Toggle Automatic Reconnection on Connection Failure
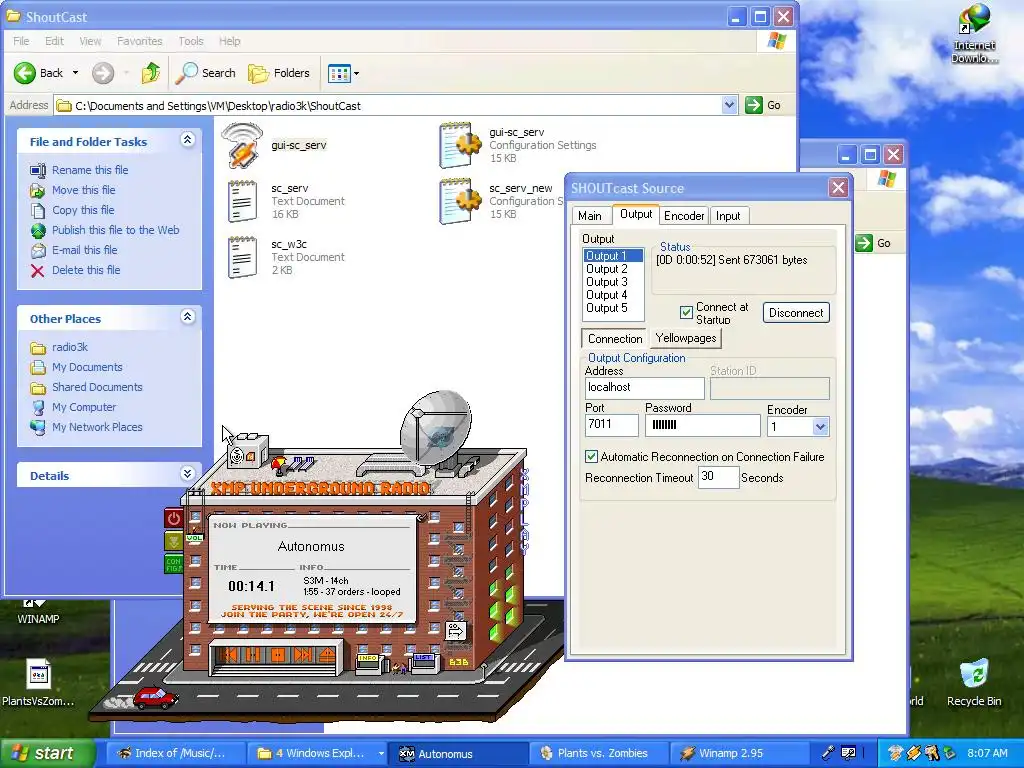 (591, 456)
